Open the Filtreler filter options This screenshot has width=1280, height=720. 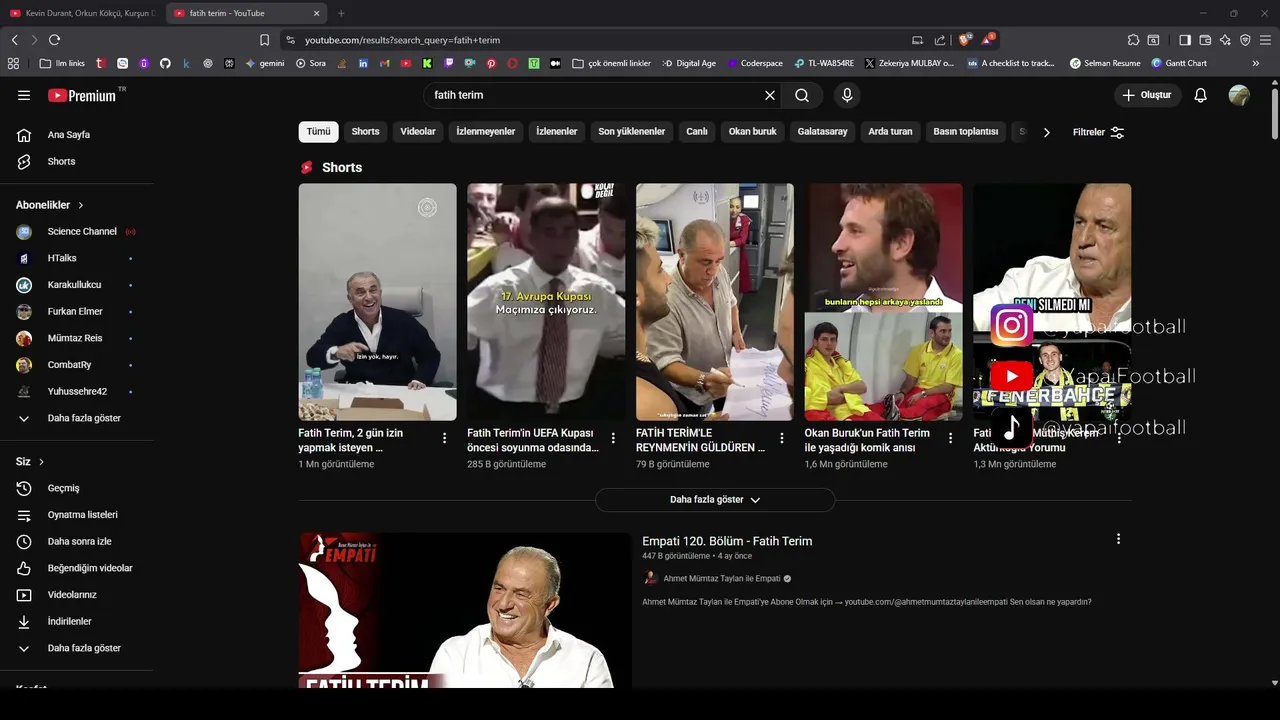(x=1098, y=132)
